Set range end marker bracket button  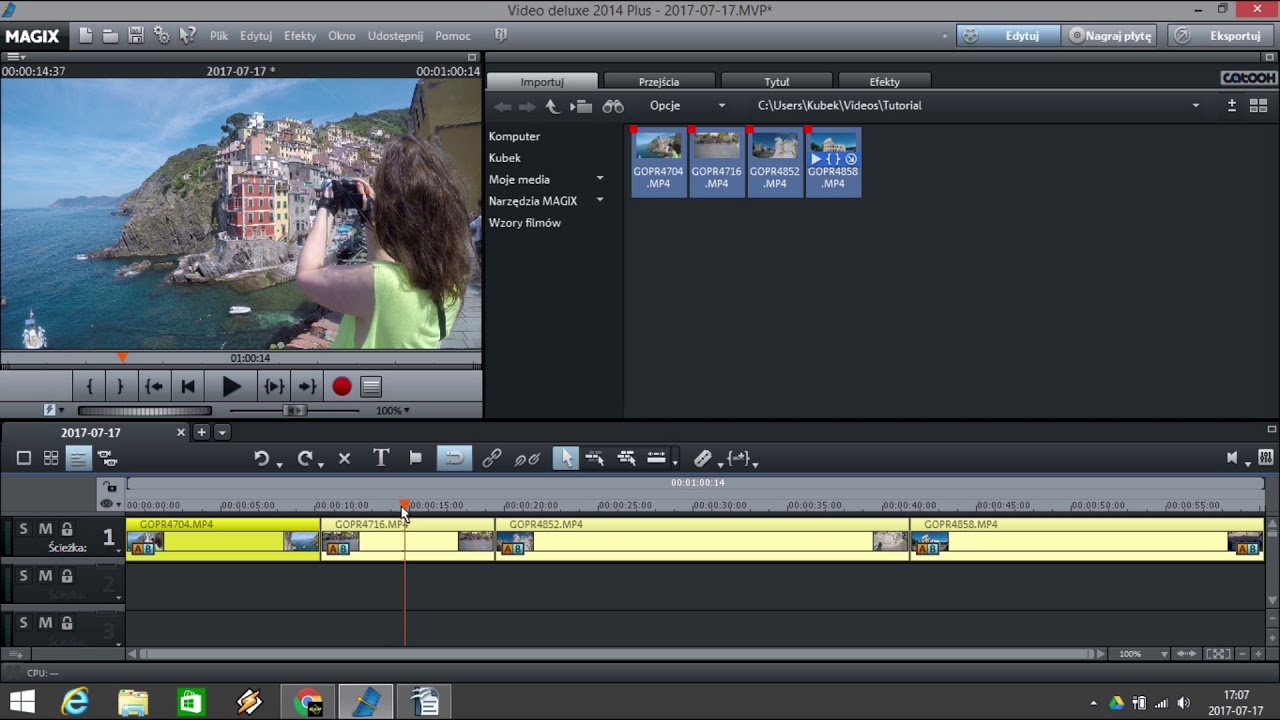120,387
